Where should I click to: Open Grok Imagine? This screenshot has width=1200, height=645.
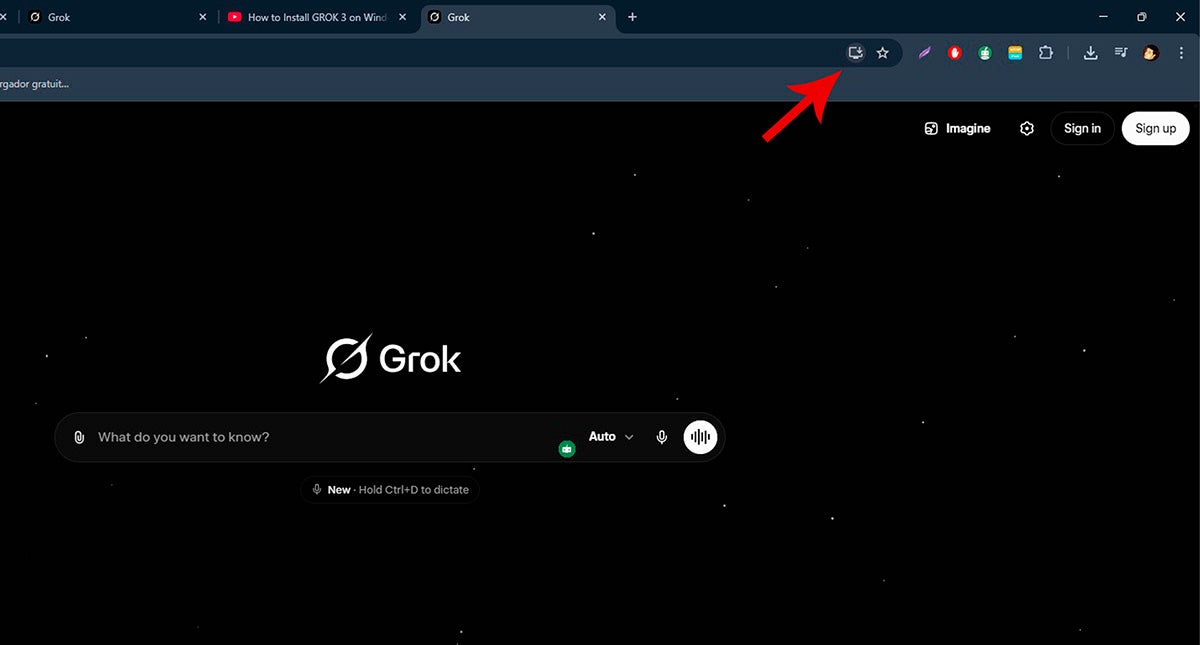[x=956, y=128]
